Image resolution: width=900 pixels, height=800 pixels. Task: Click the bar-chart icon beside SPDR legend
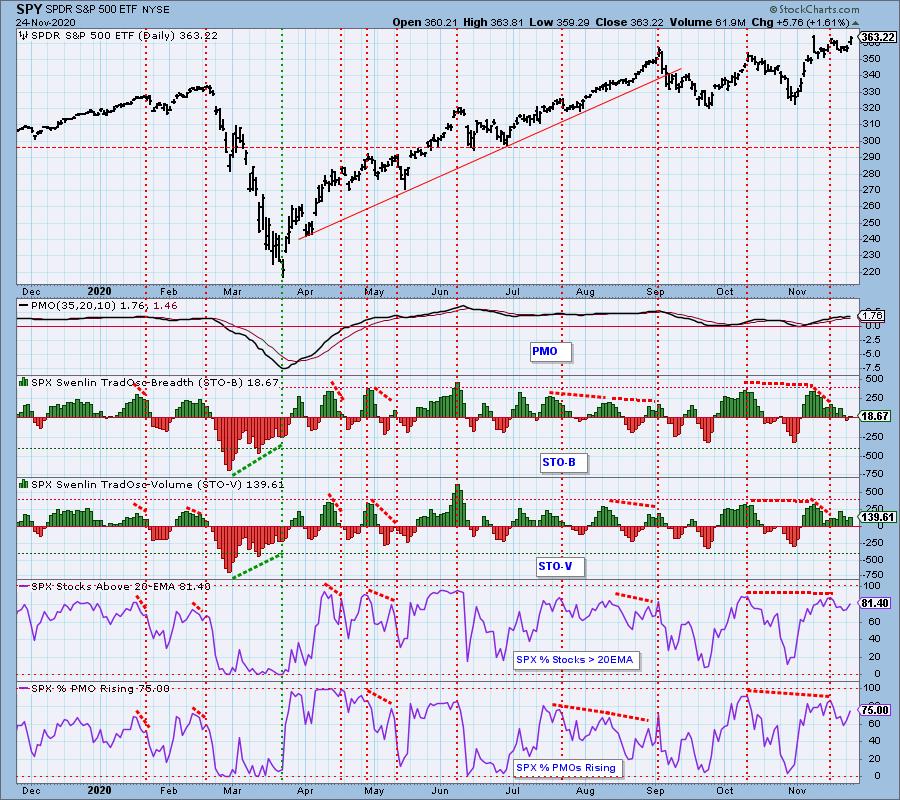pyautogui.click(x=24, y=36)
